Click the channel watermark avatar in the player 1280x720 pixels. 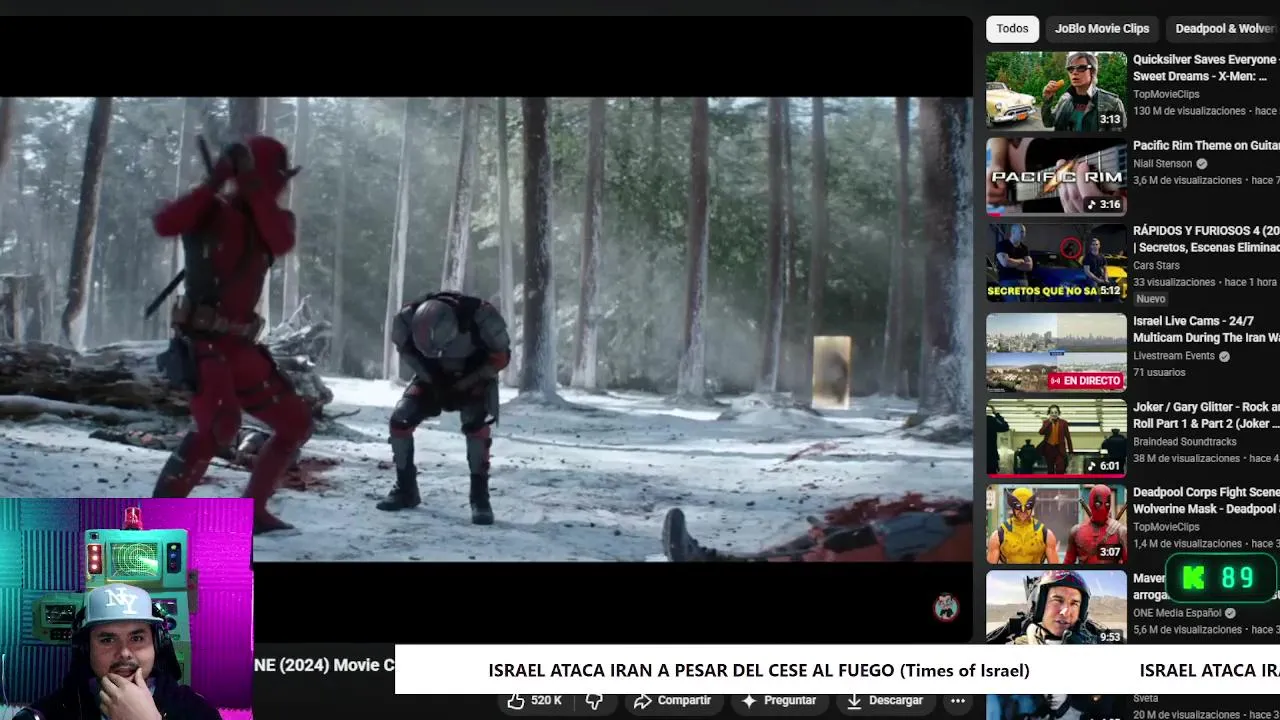946,607
